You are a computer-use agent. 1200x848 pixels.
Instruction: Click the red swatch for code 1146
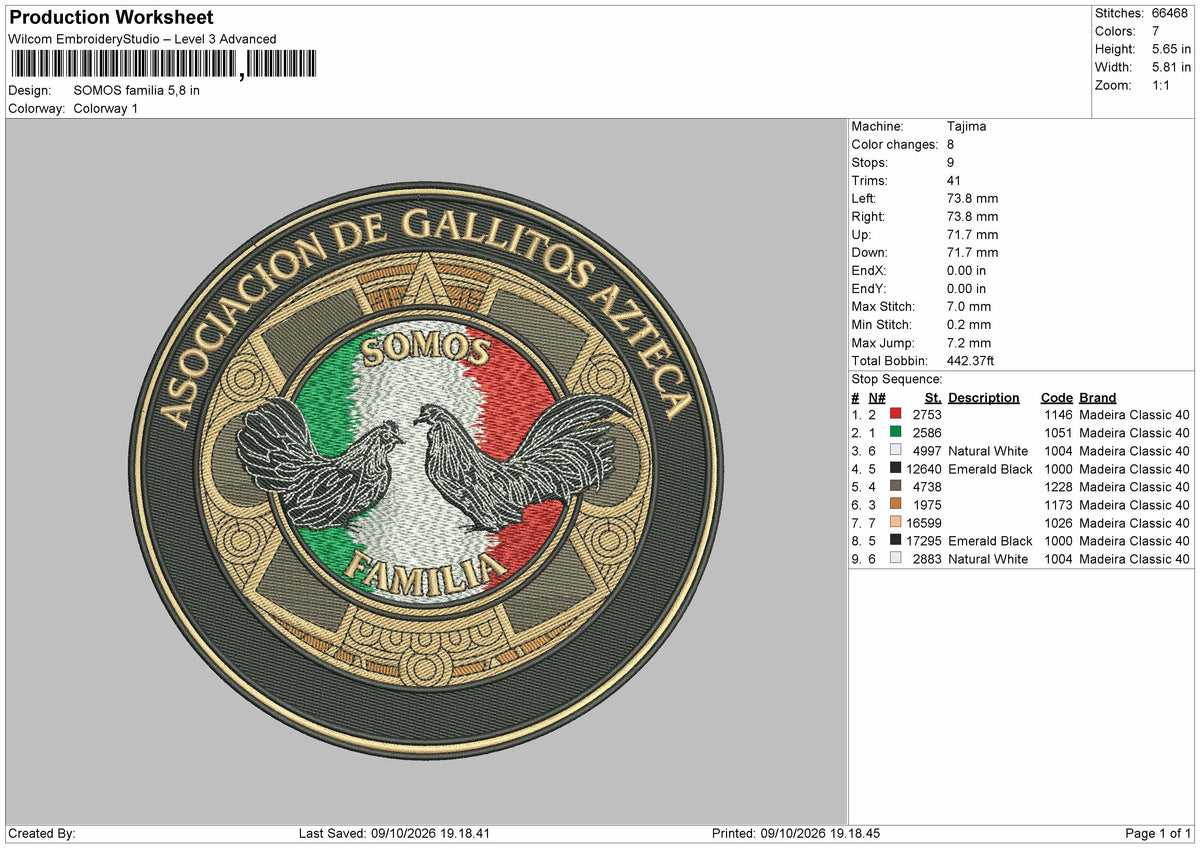(895, 415)
